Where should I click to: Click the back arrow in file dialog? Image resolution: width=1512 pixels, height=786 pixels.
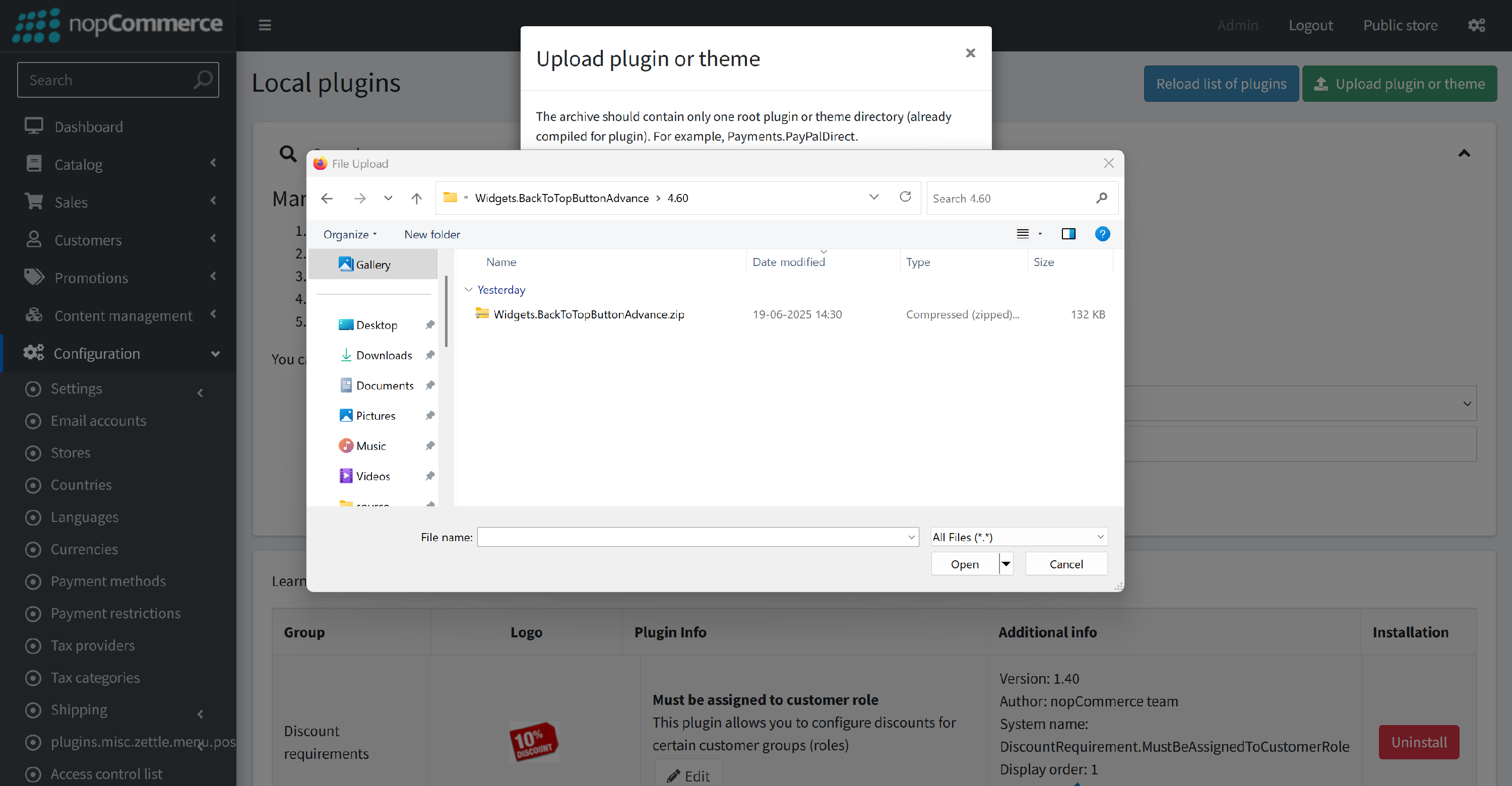(x=327, y=198)
